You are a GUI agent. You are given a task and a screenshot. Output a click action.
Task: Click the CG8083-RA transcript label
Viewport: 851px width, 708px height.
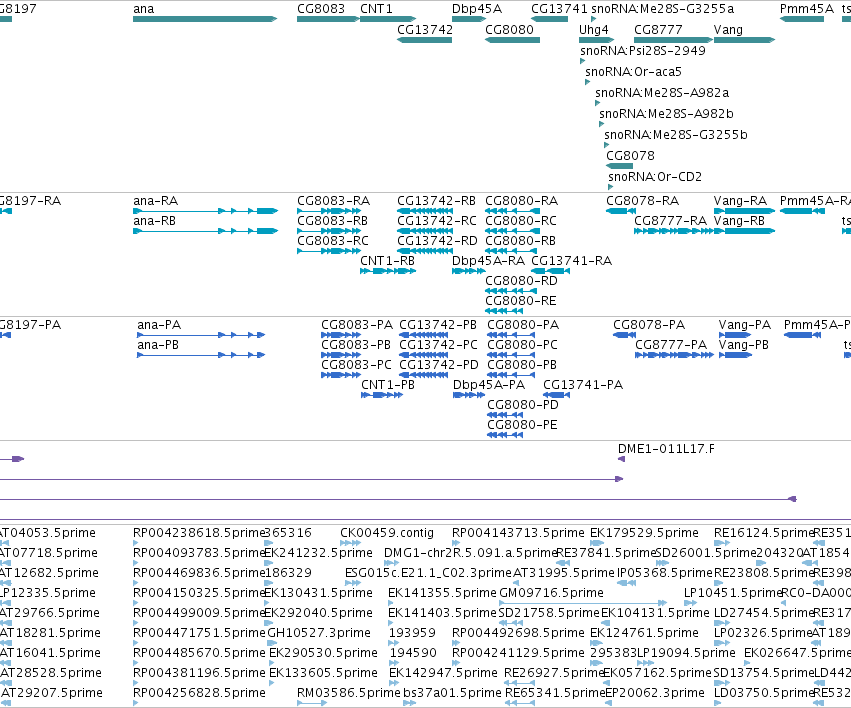333,201
